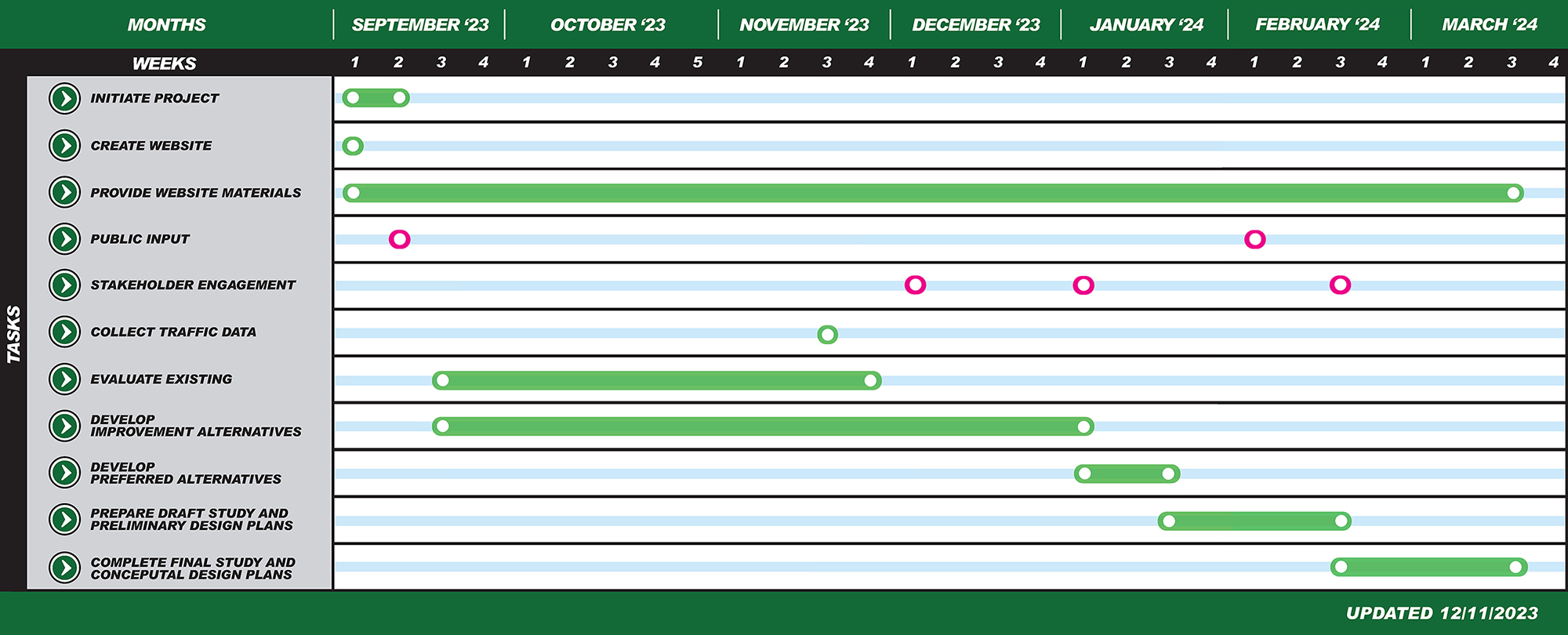Click the arrow icon beside Initiate Project
This screenshot has width=1568, height=635.
[x=65, y=99]
